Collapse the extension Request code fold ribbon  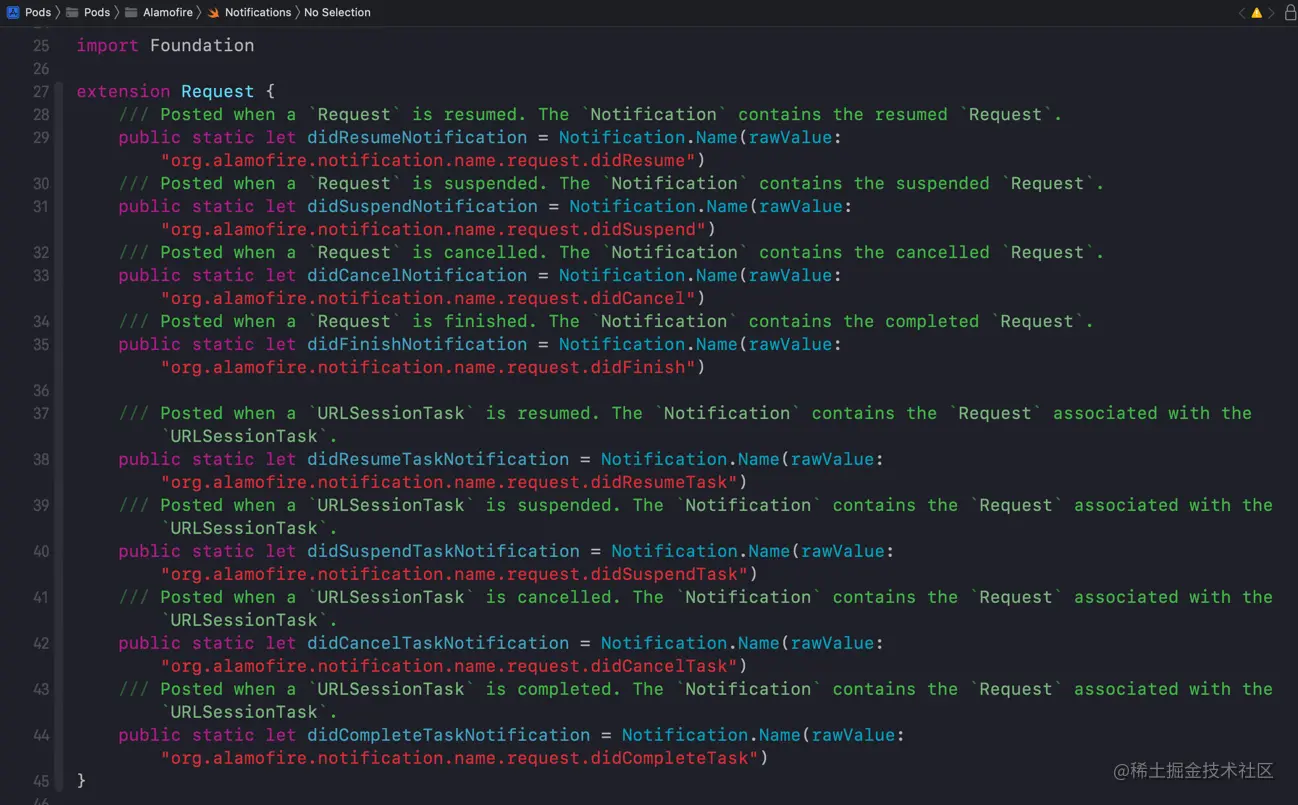59,435
